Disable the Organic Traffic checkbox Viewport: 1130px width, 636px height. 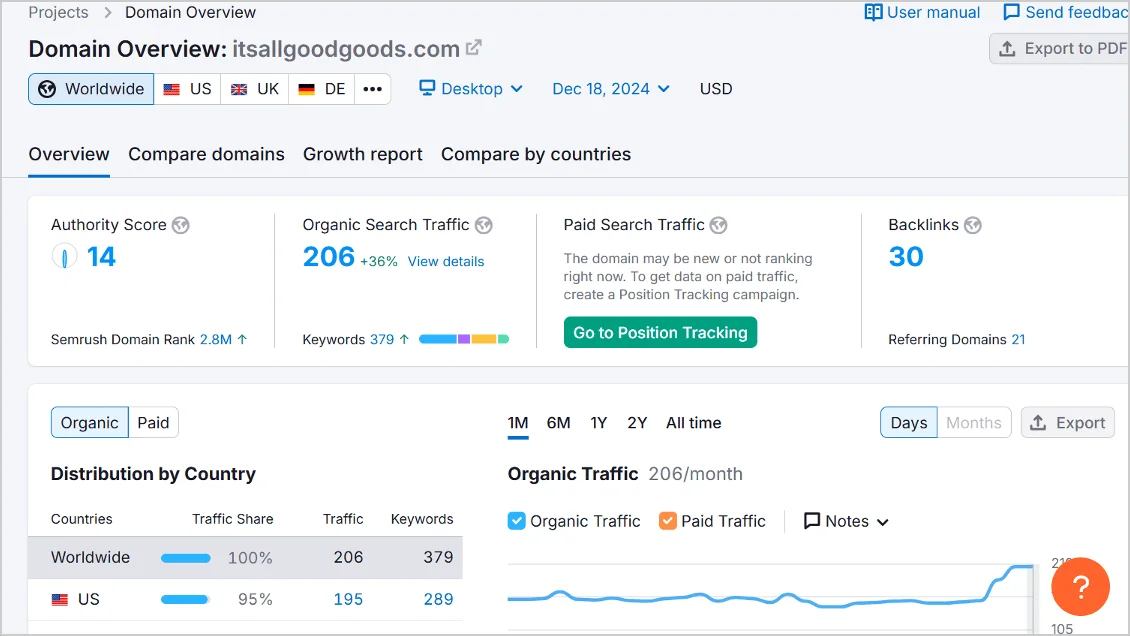point(516,520)
